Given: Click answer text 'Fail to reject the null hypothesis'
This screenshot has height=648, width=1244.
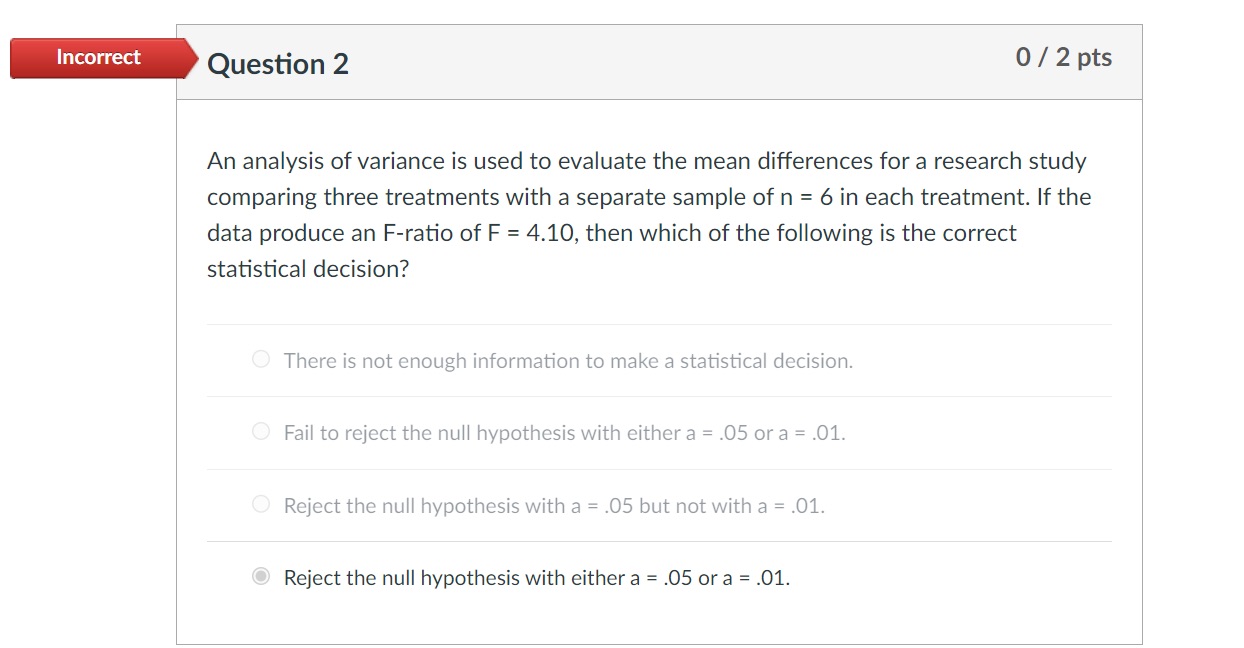Looking at the screenshot, I should [564, 433].
